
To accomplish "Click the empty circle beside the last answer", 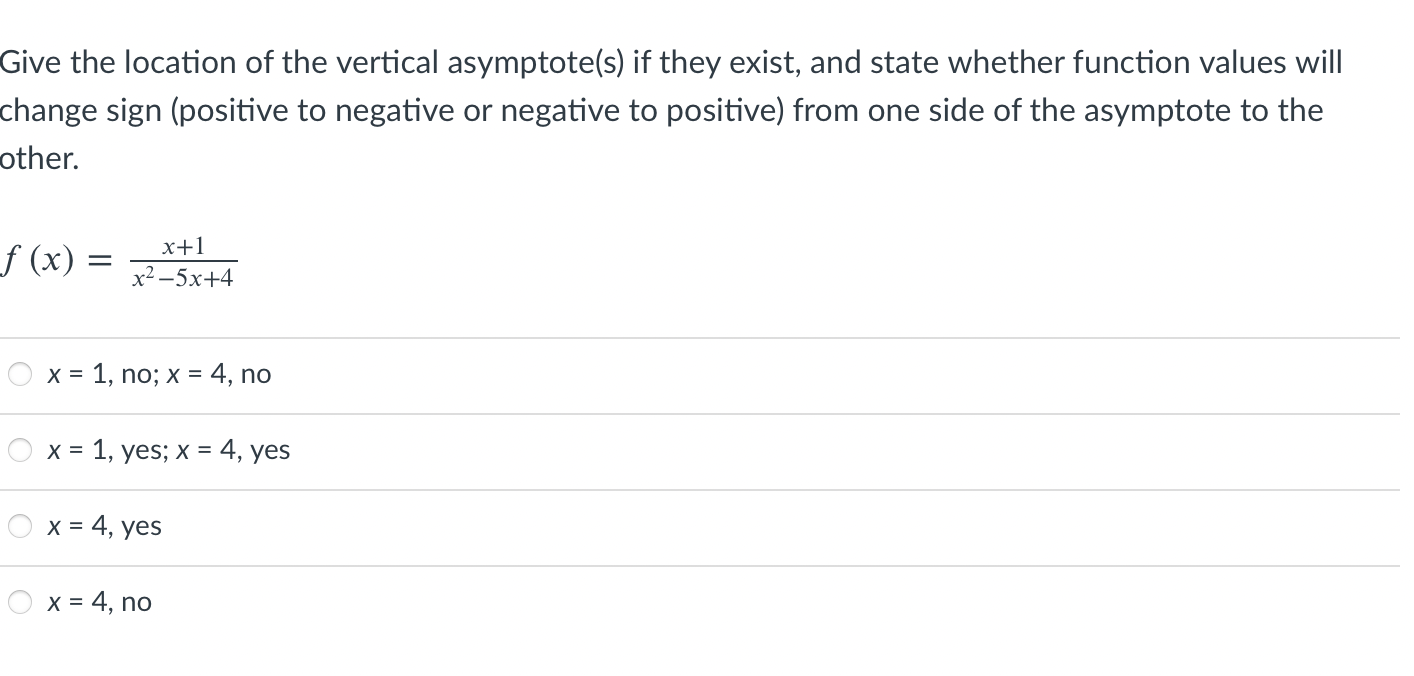I will coord(19,602).
